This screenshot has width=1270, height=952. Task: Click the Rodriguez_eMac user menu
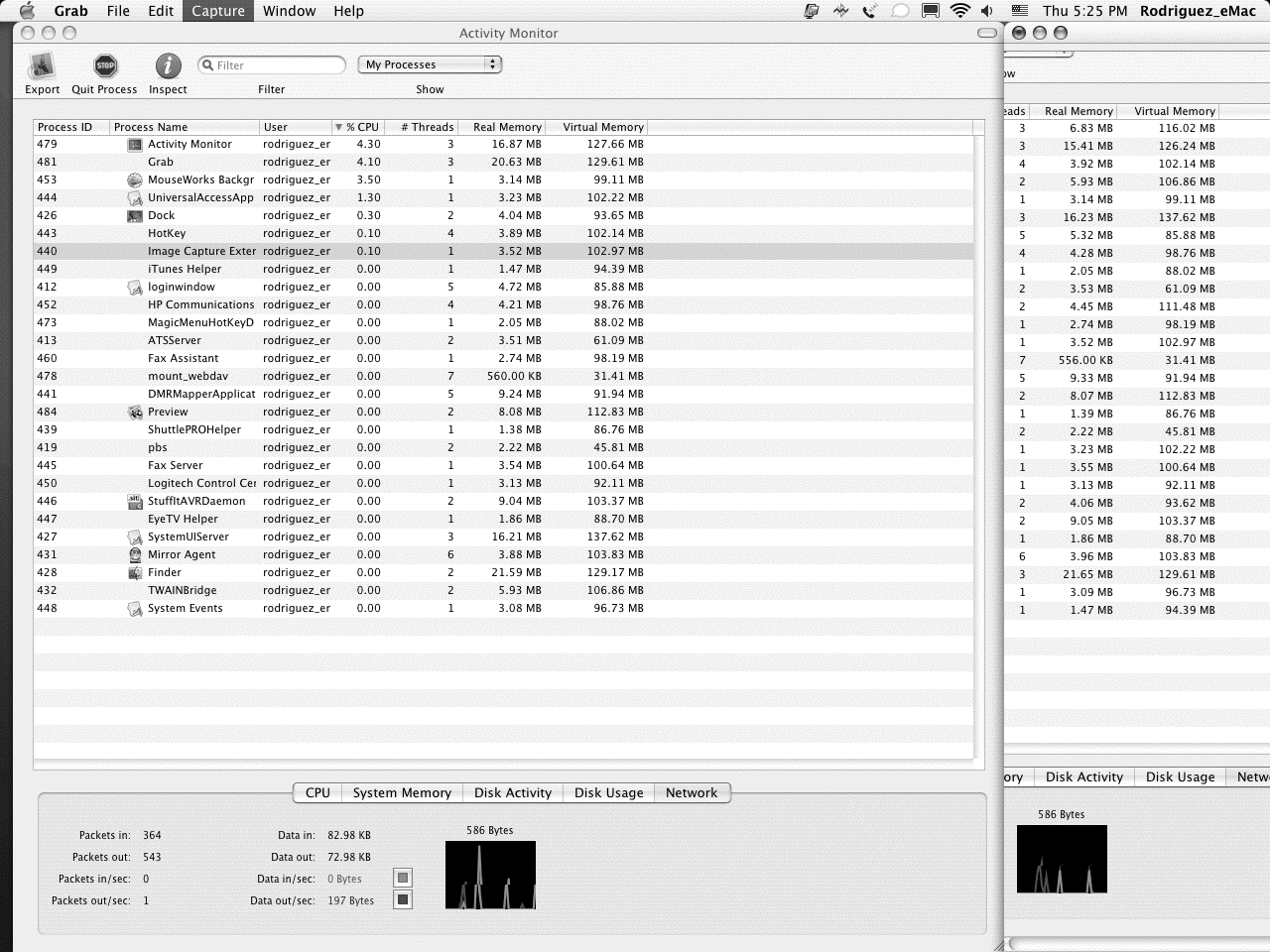click(1198, 11)
